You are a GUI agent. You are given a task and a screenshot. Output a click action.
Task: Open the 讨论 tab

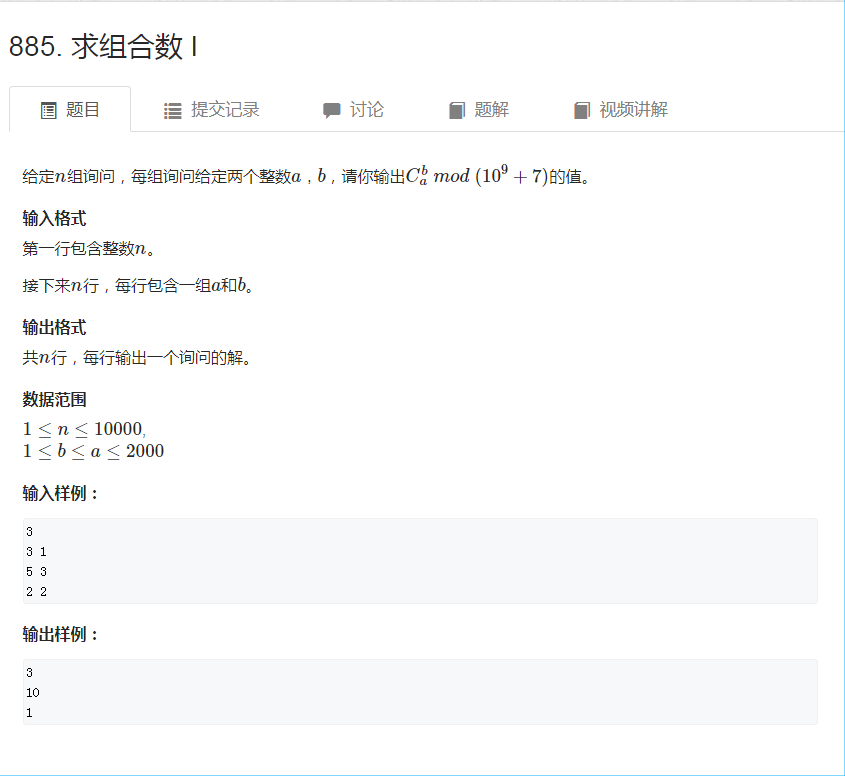point(362,110)
